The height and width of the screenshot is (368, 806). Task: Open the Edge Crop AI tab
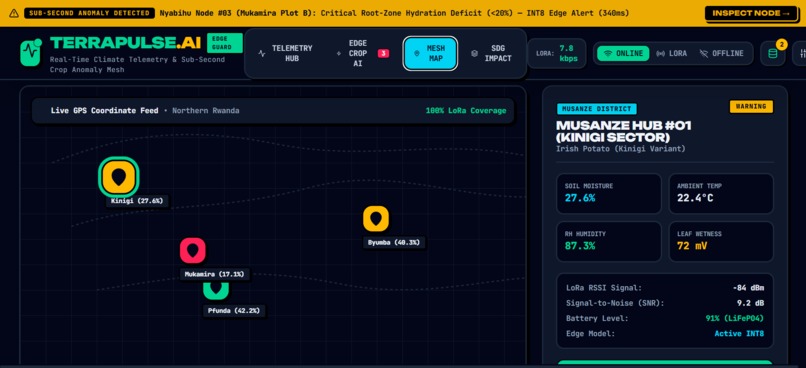coord(363,53)
